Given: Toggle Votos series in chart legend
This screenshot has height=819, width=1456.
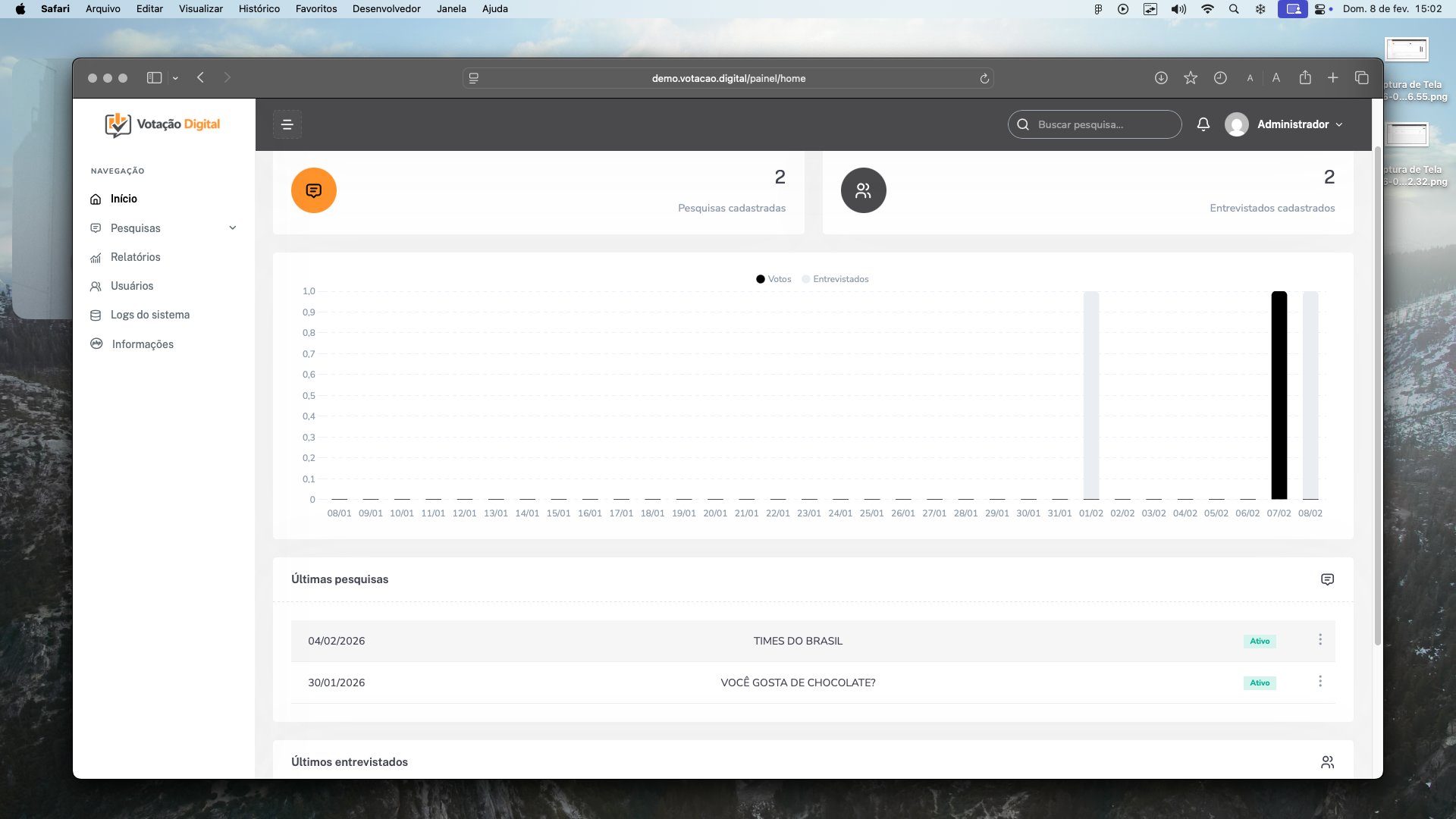Looking at the screenshot, I should click(773, 279).
